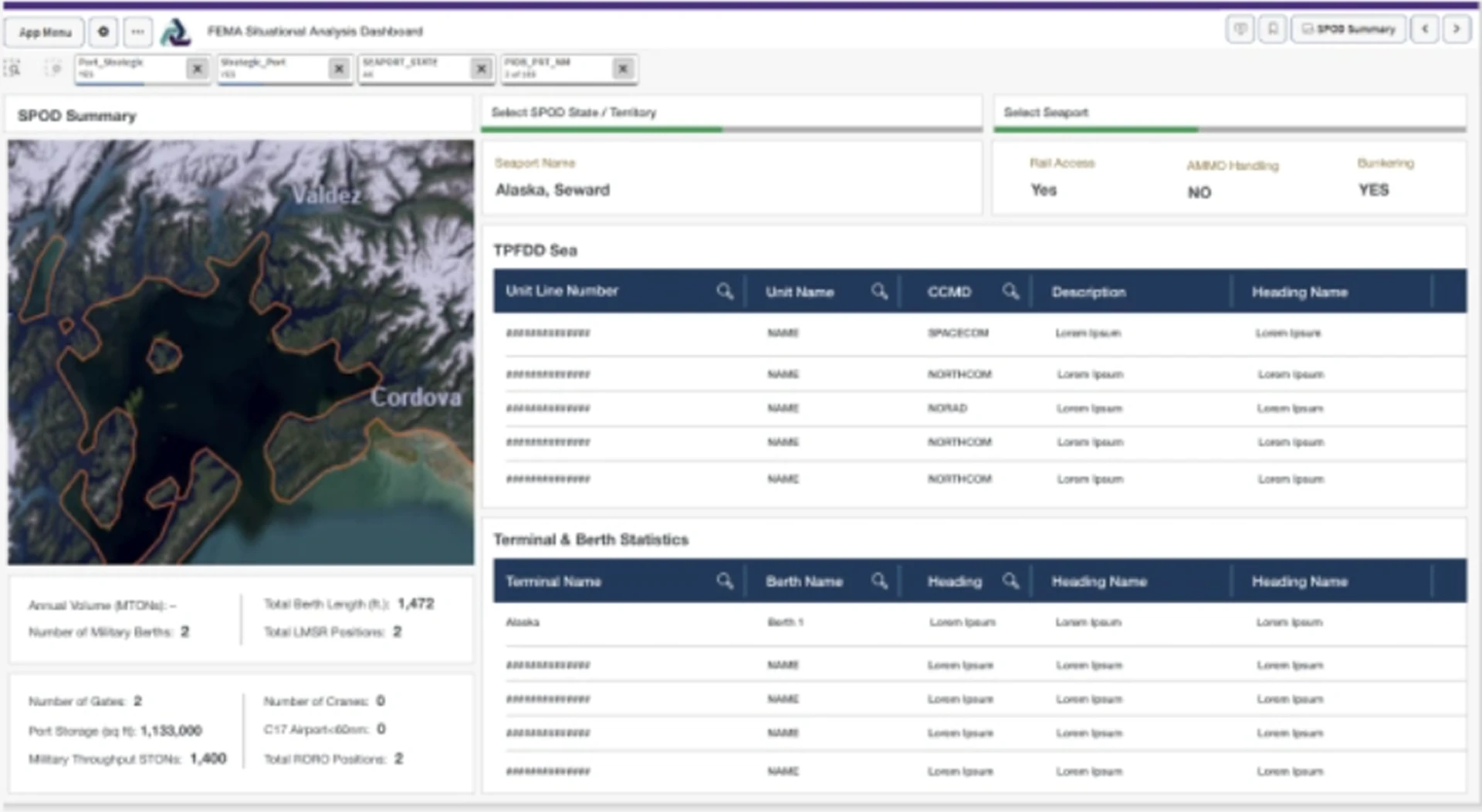This screenshot has height=812, width=1482.
Task: Open the Select Seaport filter
Action: pyautogui.click(x=1230, y=113)
